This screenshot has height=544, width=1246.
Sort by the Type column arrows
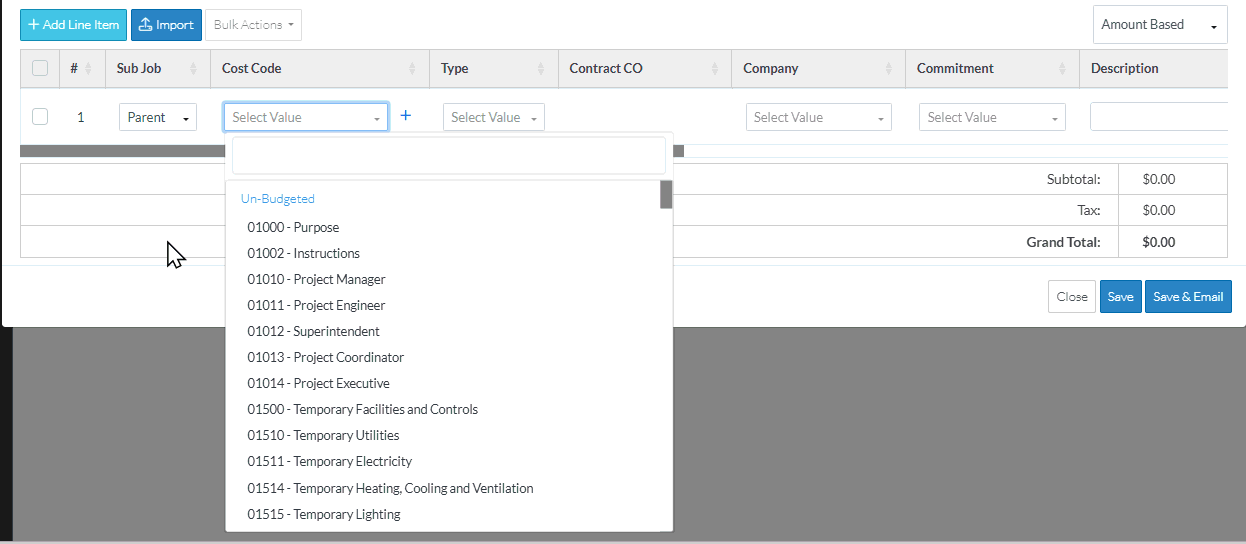[541, 69]
